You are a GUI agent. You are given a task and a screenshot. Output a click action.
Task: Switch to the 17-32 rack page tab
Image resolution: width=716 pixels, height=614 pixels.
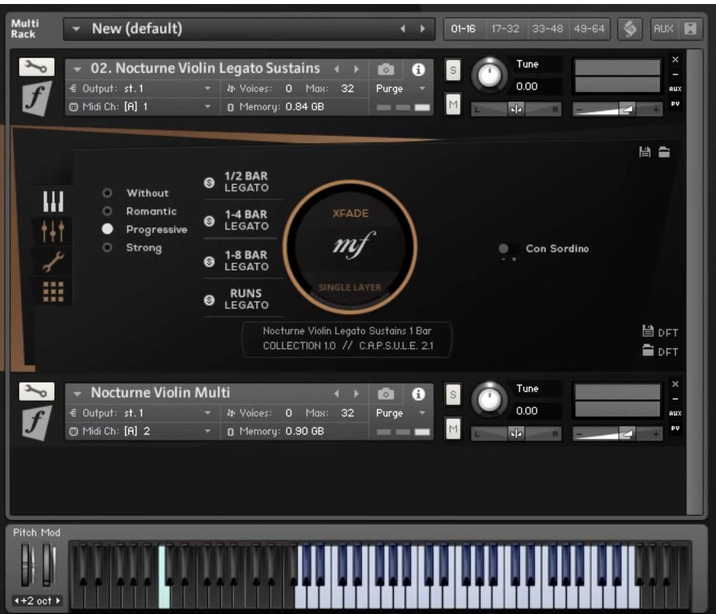(507, 28)
